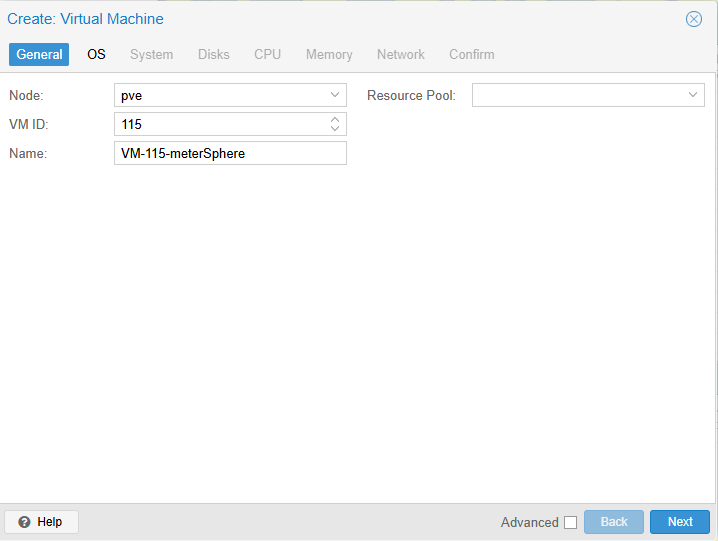Click inside the Resource Pool text box

(577, 95)
